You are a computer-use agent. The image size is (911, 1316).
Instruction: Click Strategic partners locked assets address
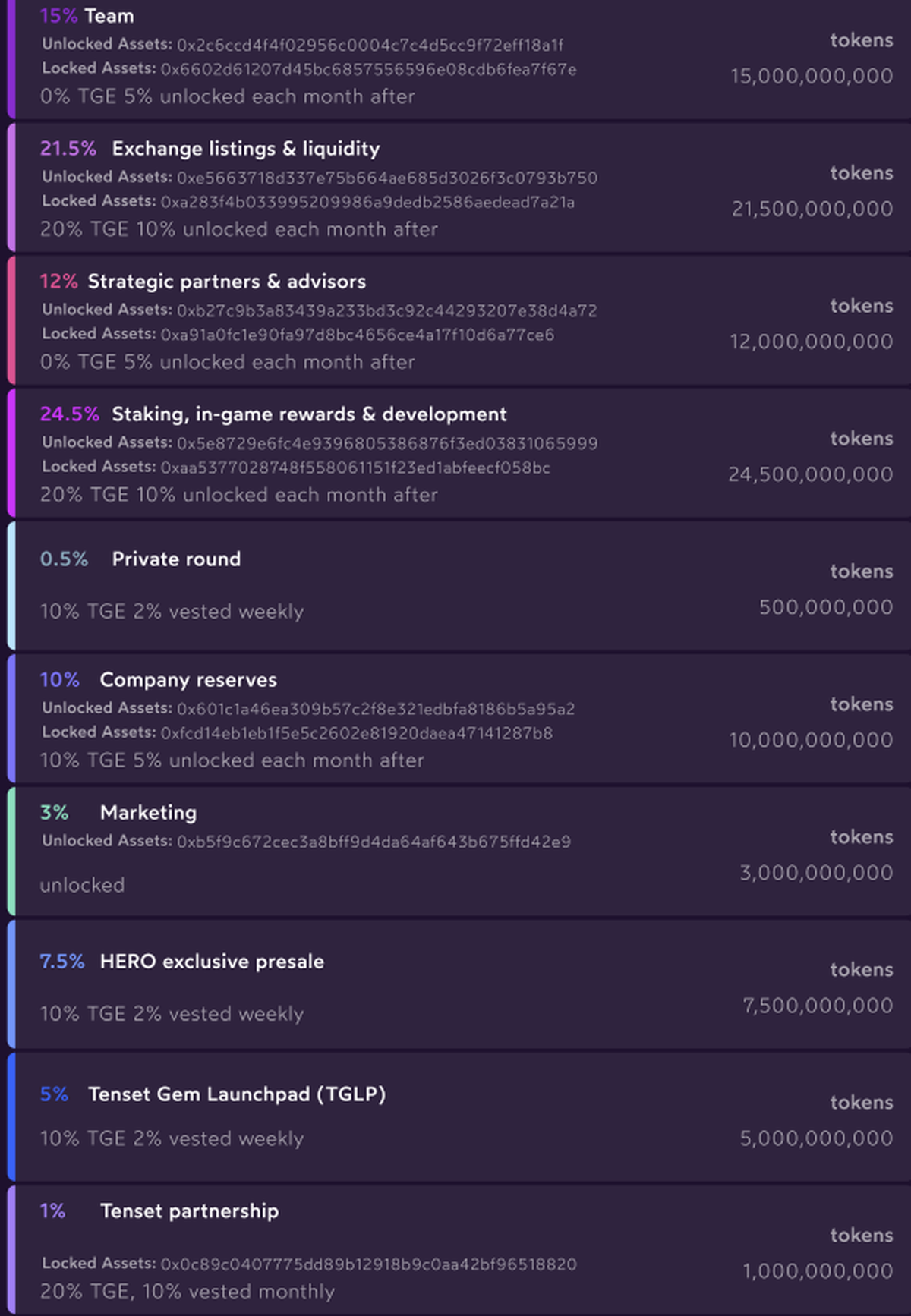[357, 335]
